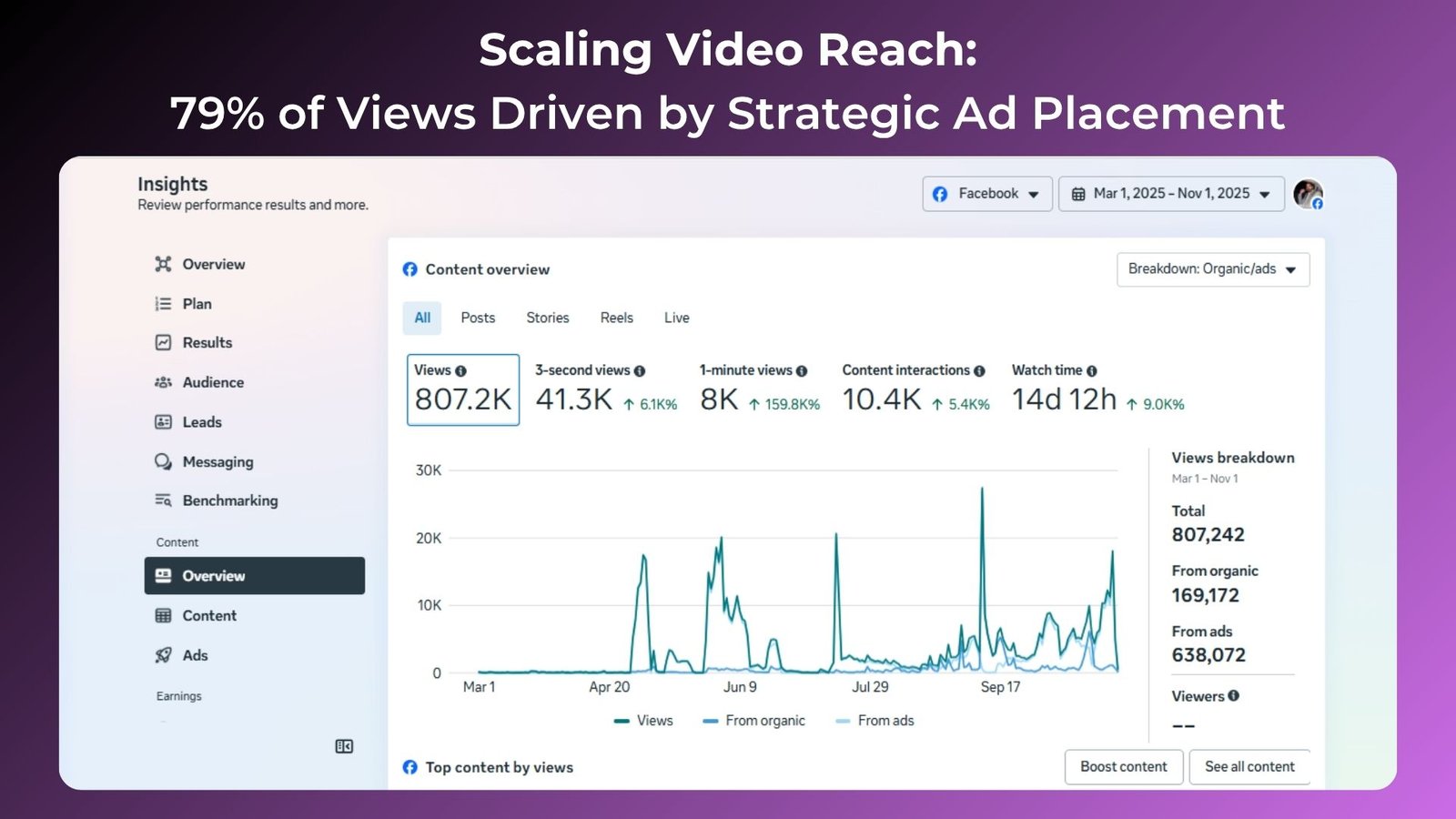Select the Benchmarking icon
Image resolution: width=1456 pixels, height=819 pixels.
tap(163, 500)
